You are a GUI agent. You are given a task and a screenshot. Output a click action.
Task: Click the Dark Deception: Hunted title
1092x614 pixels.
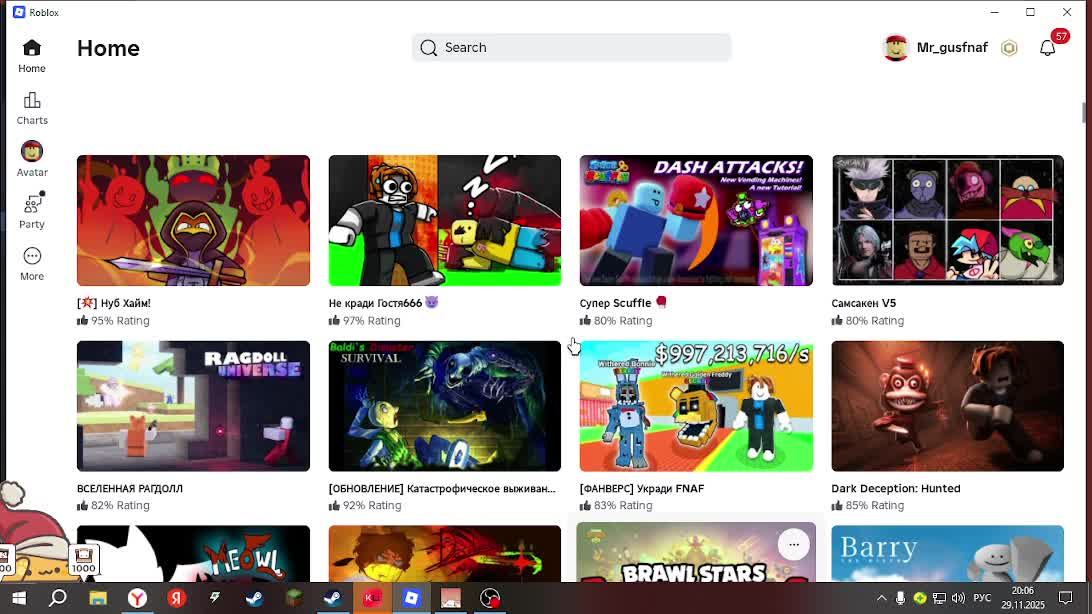pyautogui.click(x=896, y=489)
